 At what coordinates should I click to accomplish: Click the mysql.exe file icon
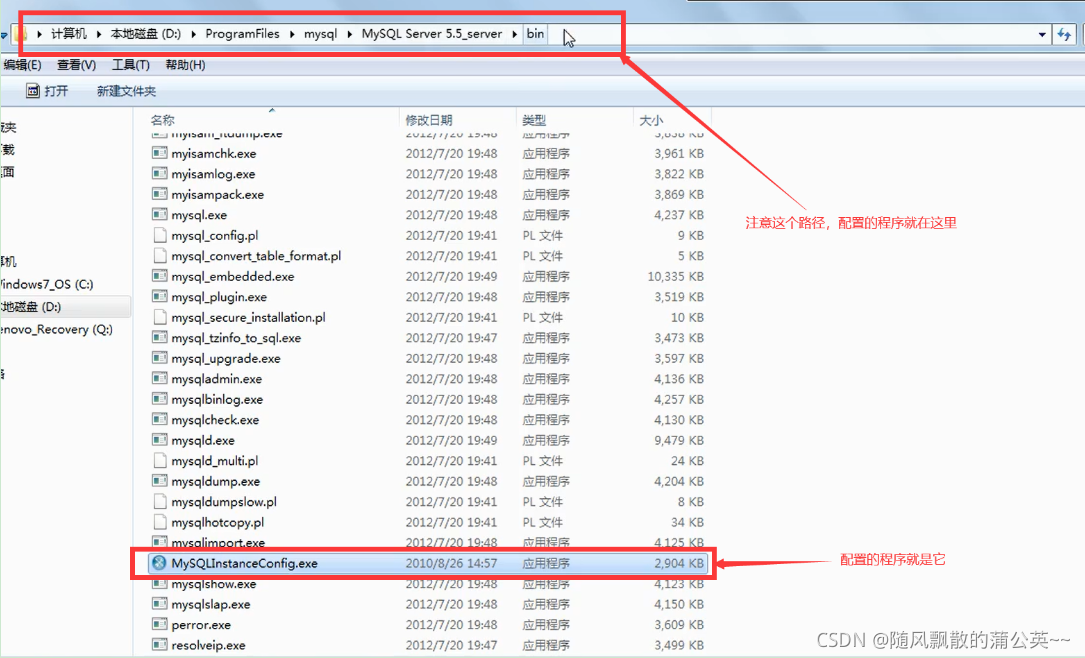[x=160, y=214]
